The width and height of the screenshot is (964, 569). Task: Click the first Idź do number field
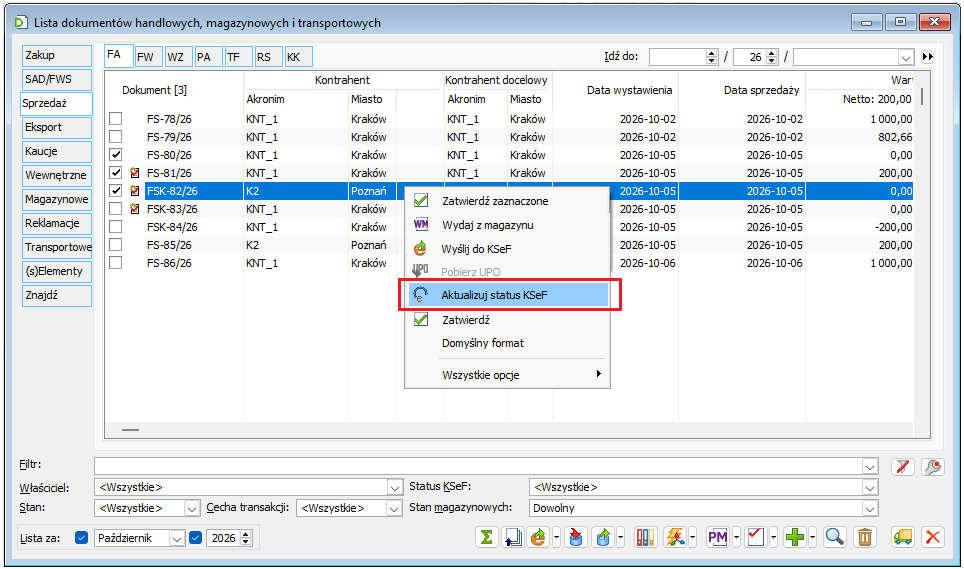coord(678,57)
